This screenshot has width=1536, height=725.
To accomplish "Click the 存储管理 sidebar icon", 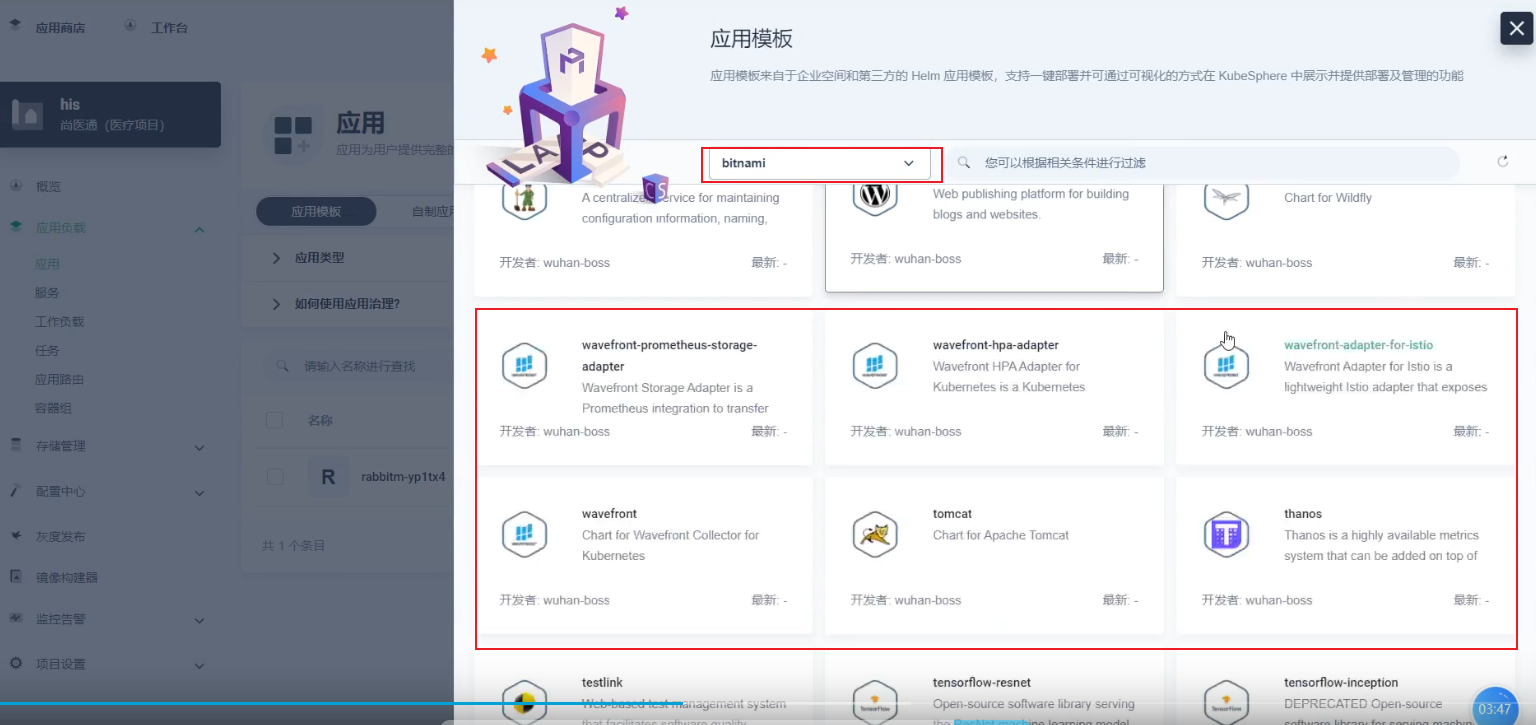I will pyautogui.click(x=16, y=446).
